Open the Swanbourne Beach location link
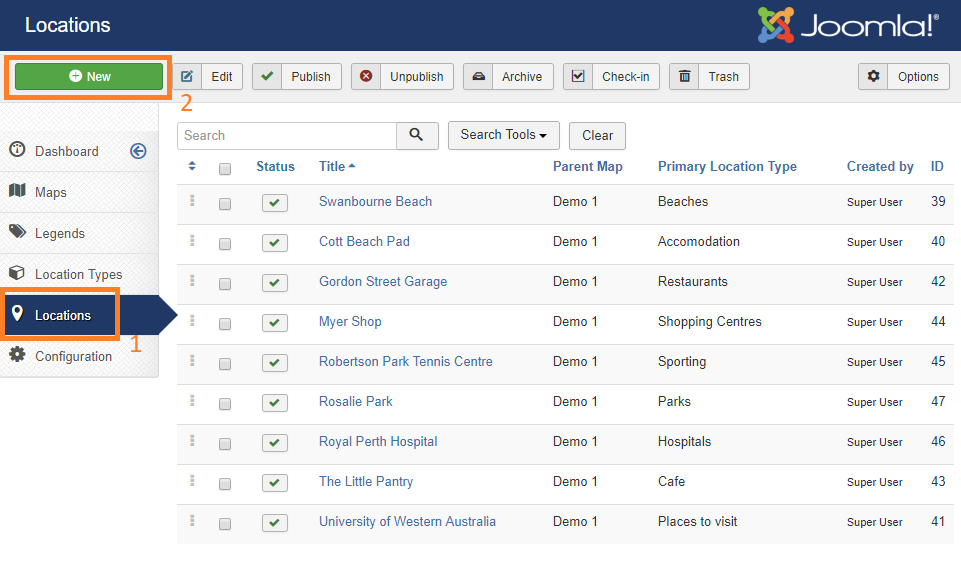Image resolution: width=961 pixels, height=565 pixels. (375, 202)
